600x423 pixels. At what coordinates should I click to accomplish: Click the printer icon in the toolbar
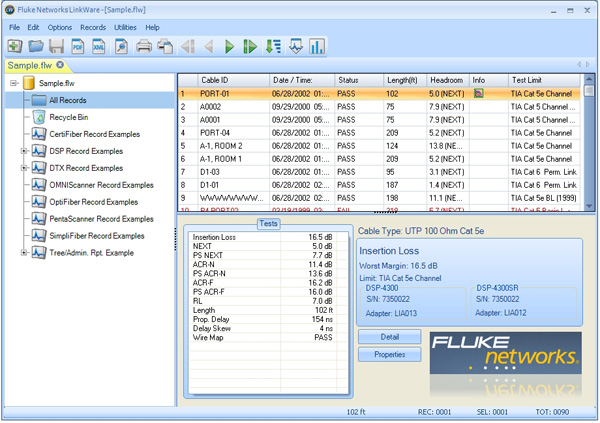click(x=144, y=46)
